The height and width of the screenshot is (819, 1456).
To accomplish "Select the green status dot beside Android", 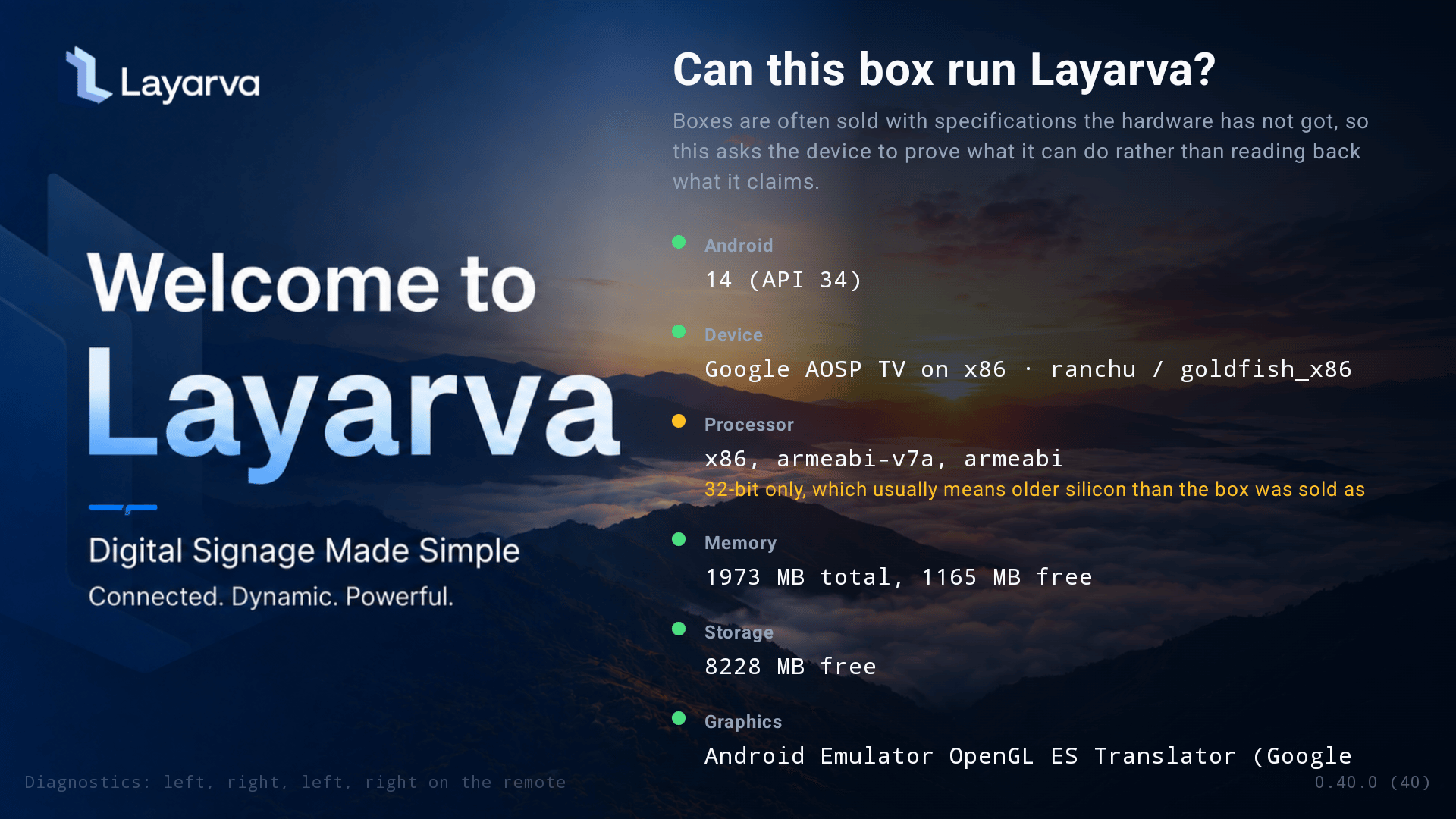I will [679, 242].
